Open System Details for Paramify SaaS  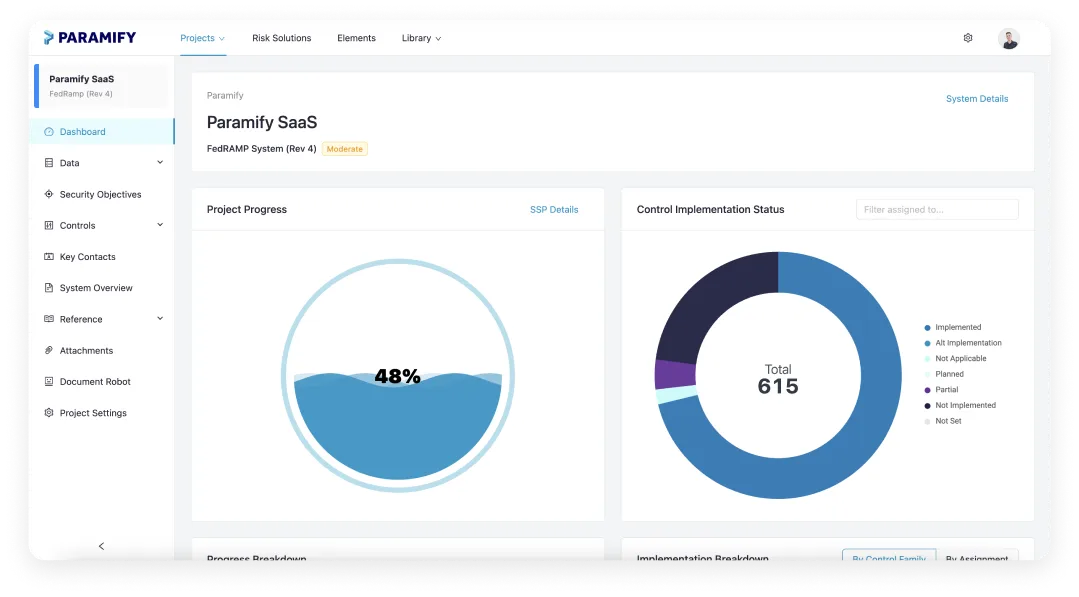(x=977, y=98)
